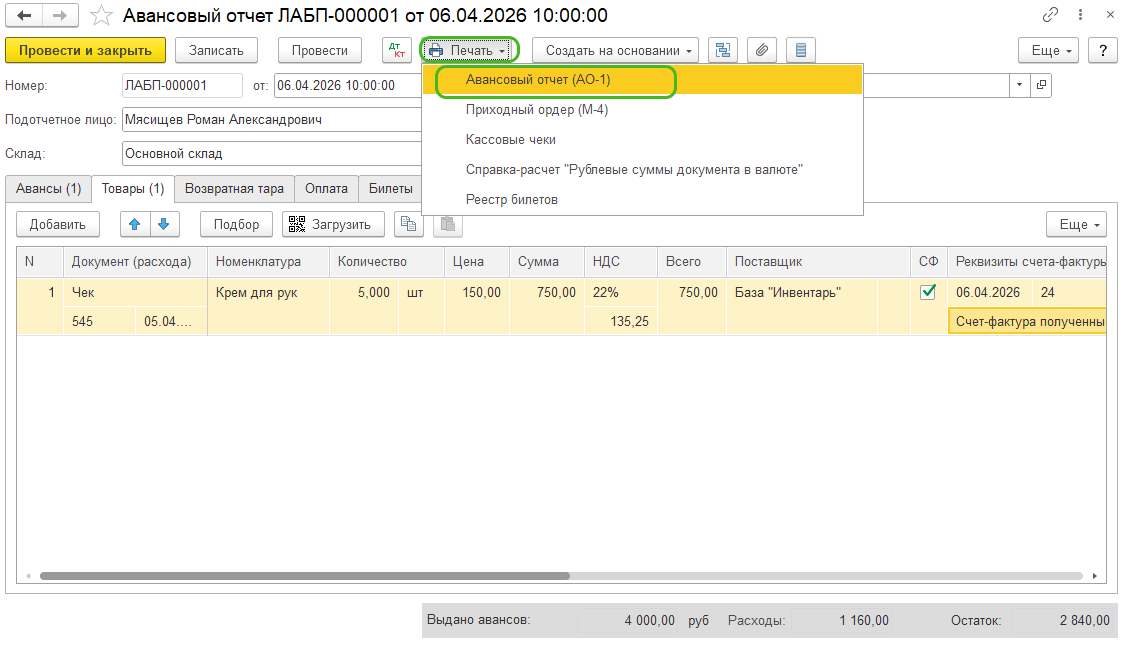This screenshot has width=1124, height=645.
Task: Open Еще menu above the goods table
Action: point(1076,224)
